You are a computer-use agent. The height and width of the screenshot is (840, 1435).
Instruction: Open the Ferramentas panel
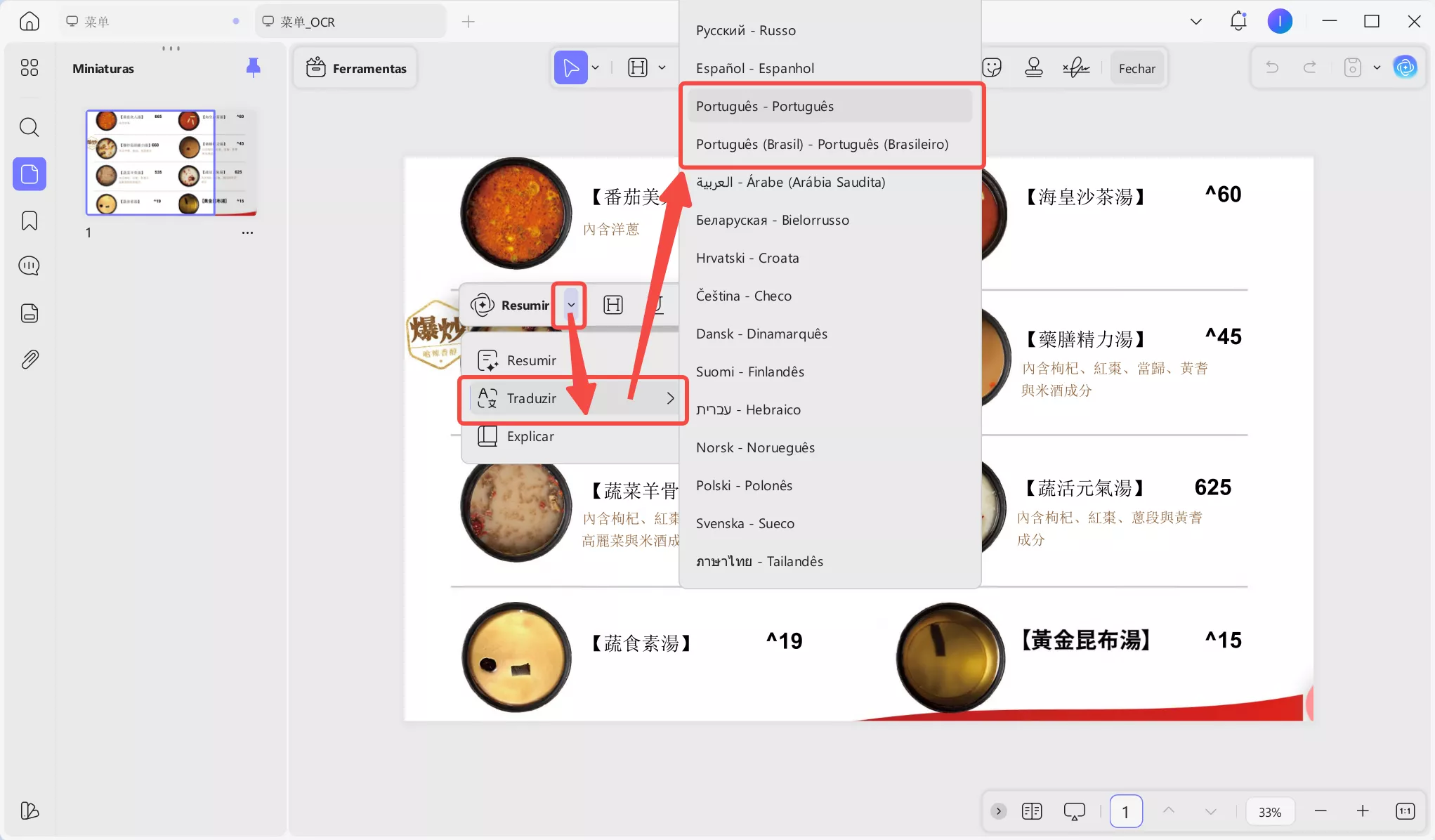[355, 67]
